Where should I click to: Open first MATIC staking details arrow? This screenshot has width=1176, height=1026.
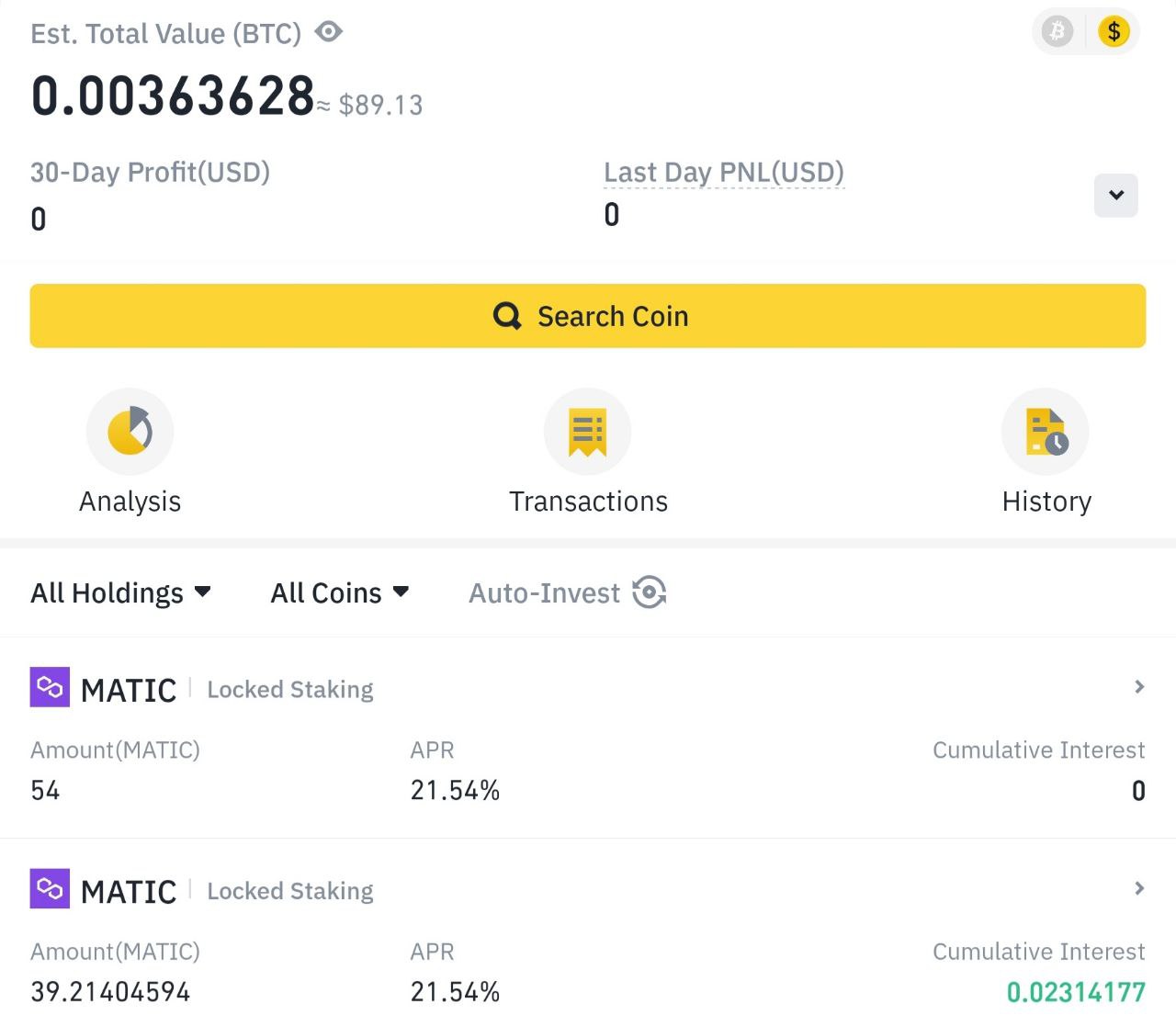1139,687
